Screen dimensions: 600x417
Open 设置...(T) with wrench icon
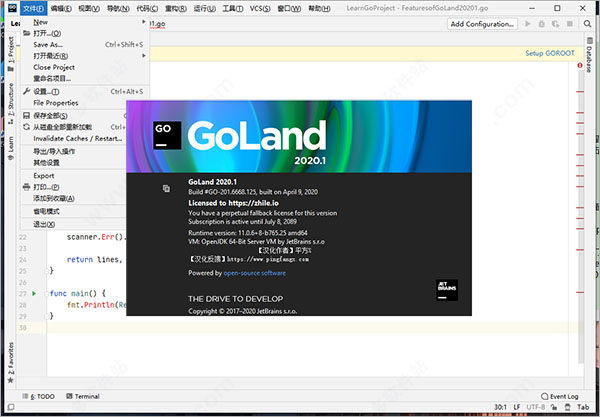coord(85,91)
